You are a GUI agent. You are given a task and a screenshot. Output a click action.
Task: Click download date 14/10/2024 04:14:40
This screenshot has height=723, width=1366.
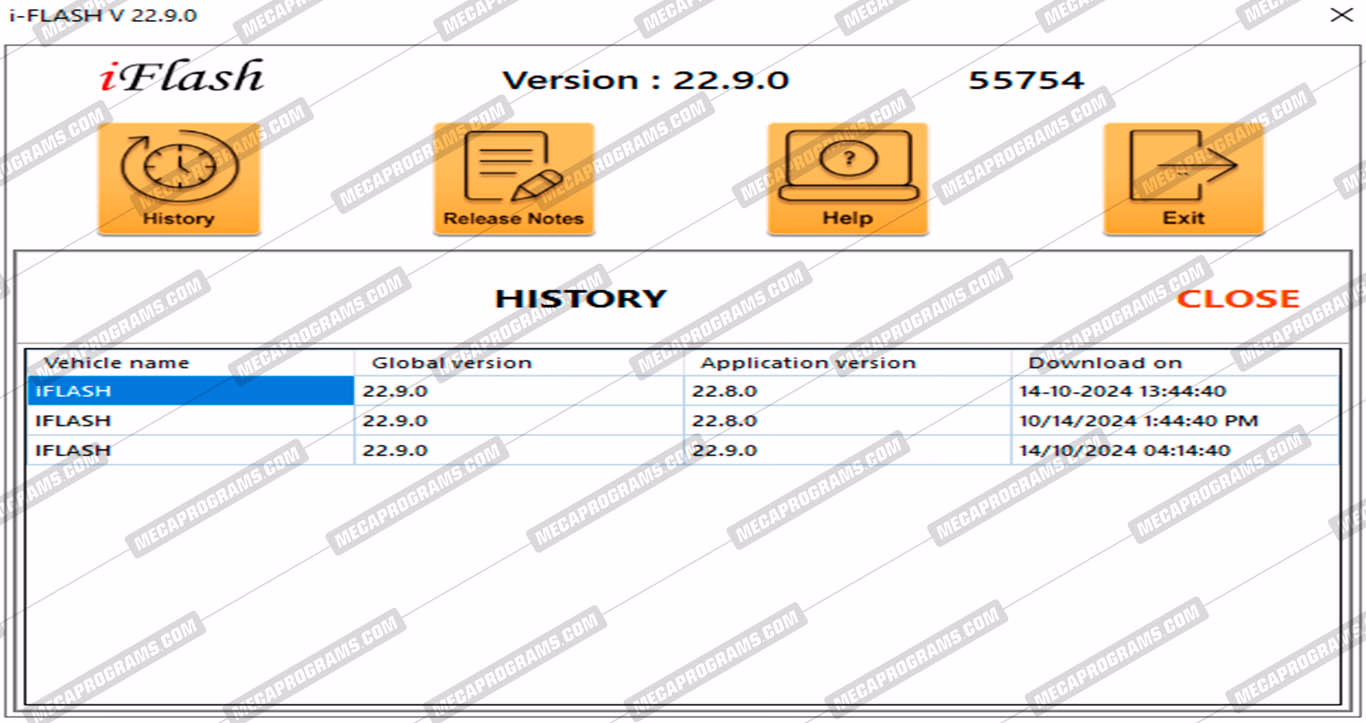(x=1124, y=451)
